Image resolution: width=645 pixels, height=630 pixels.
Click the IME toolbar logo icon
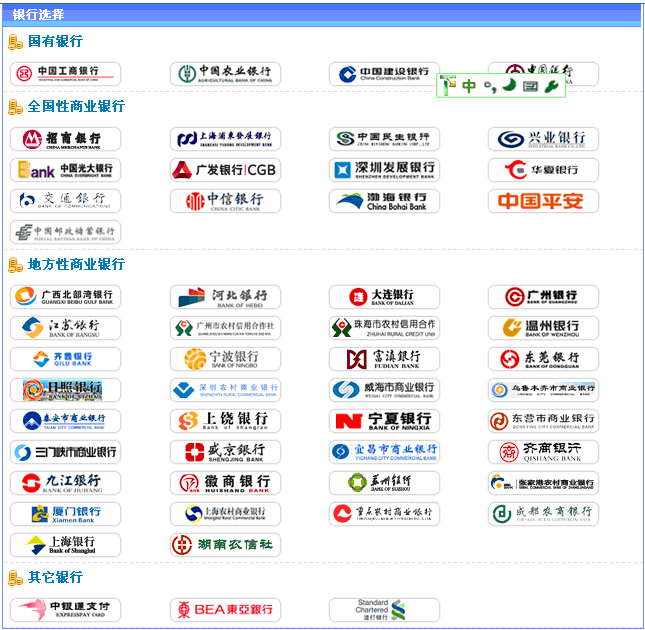pos(448,86)
